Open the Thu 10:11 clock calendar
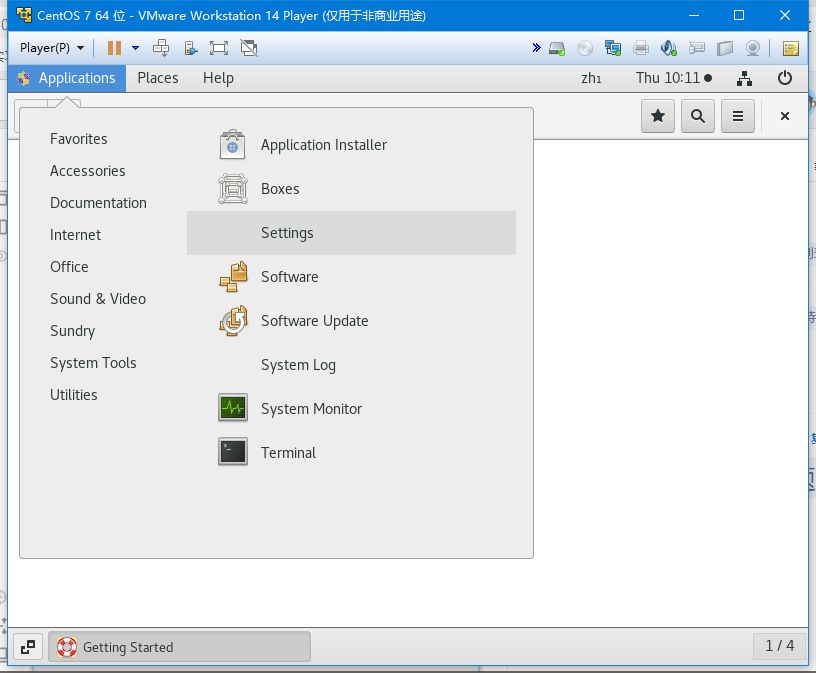The image size is (816, 673). click(671, 78)
